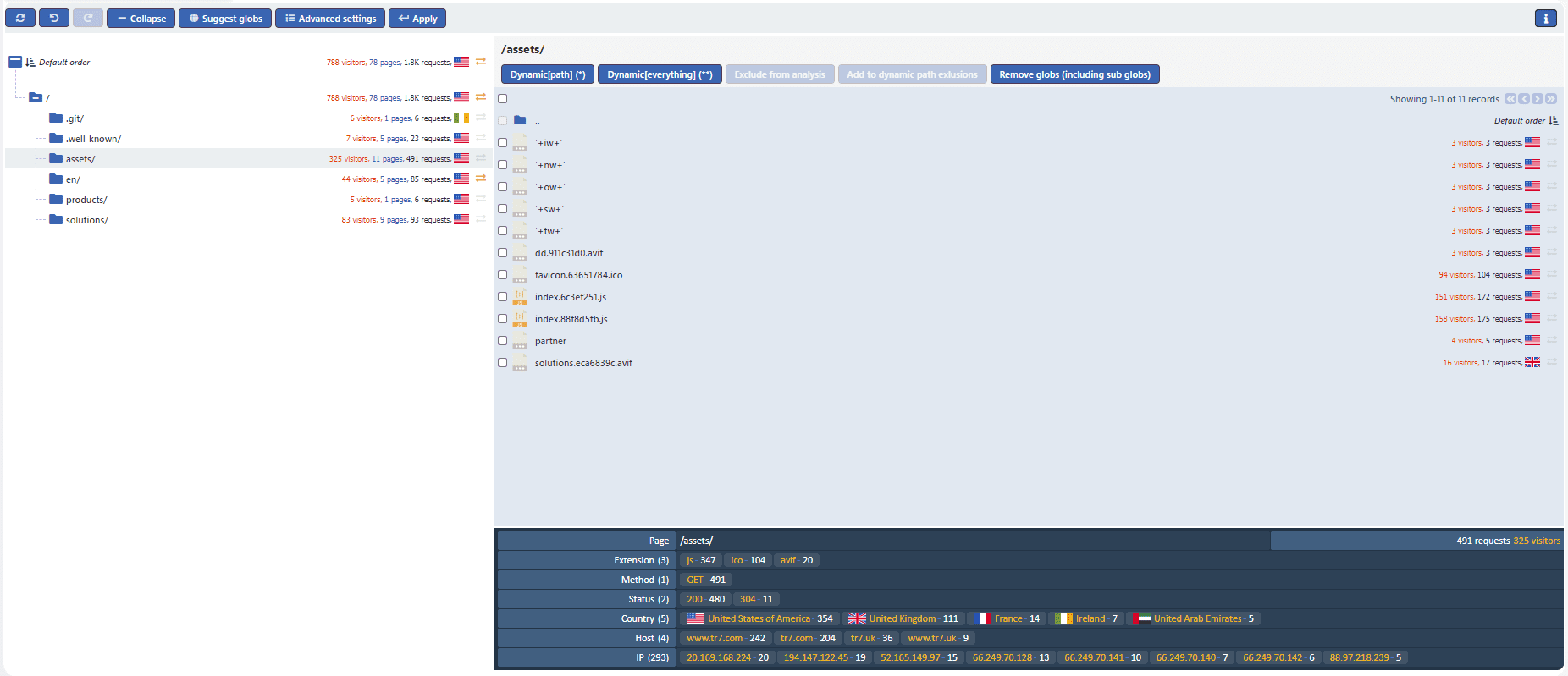Click the file icon for favicon.63651784.ico
The width and height of the screenshot is (1568, 676).
click(520, 274)
